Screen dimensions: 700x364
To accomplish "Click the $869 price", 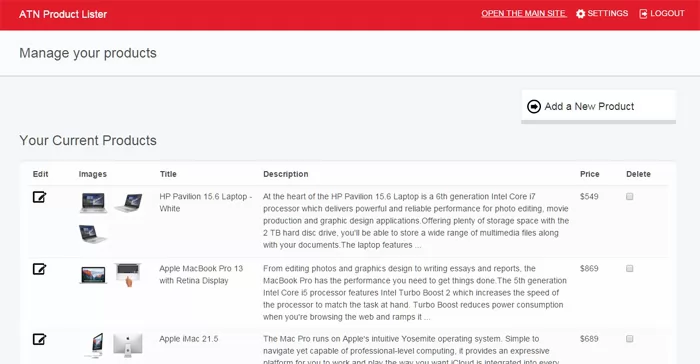I will point(589,268).
